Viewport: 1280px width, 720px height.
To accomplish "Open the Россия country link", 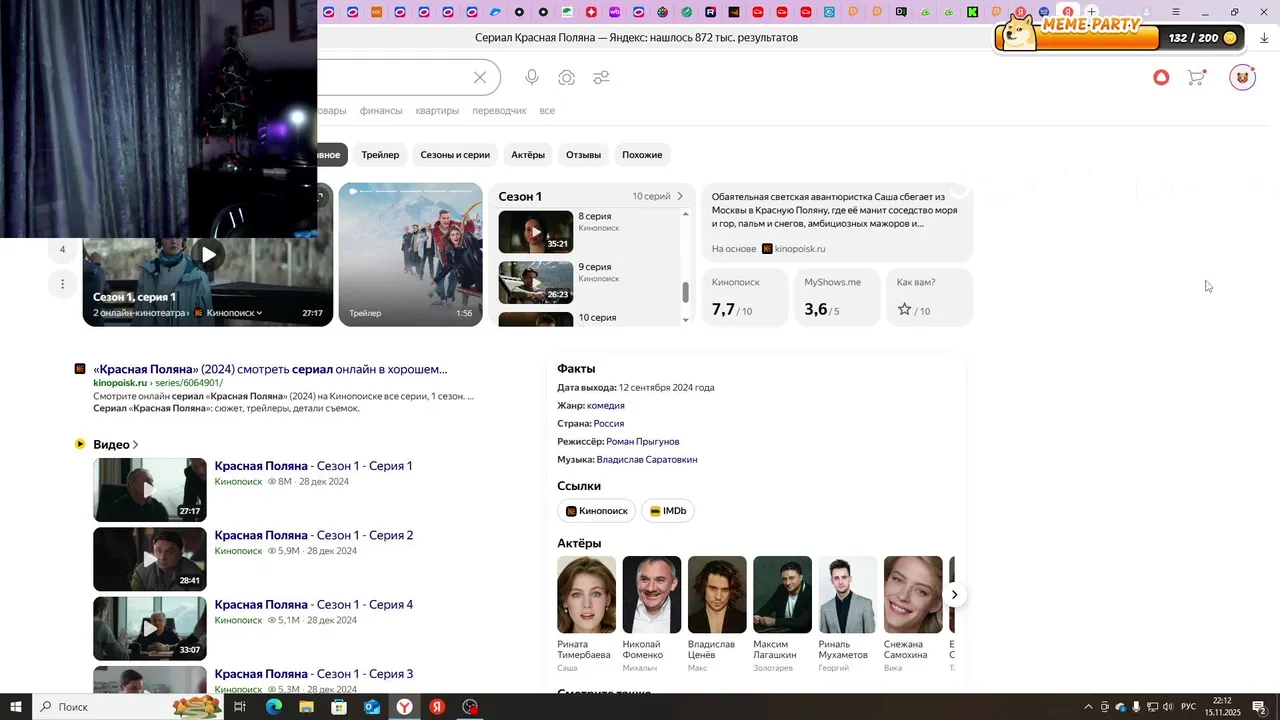I will point(609,423).
